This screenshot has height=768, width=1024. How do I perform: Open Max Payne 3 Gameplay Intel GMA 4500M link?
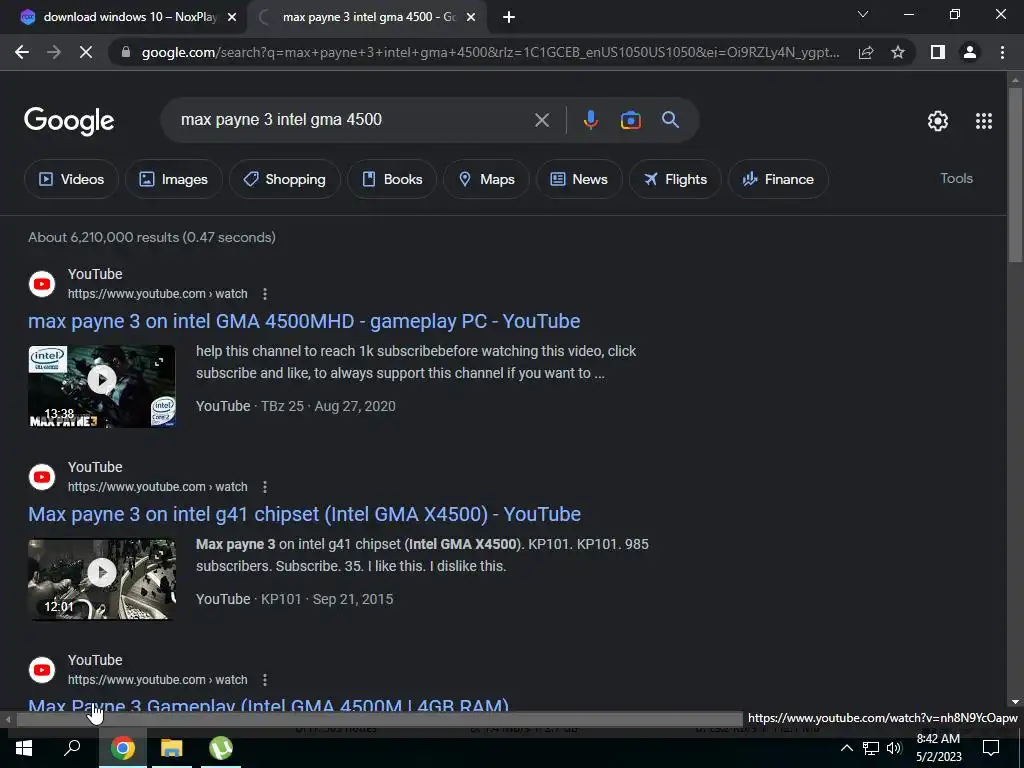(x=268, y=705)
